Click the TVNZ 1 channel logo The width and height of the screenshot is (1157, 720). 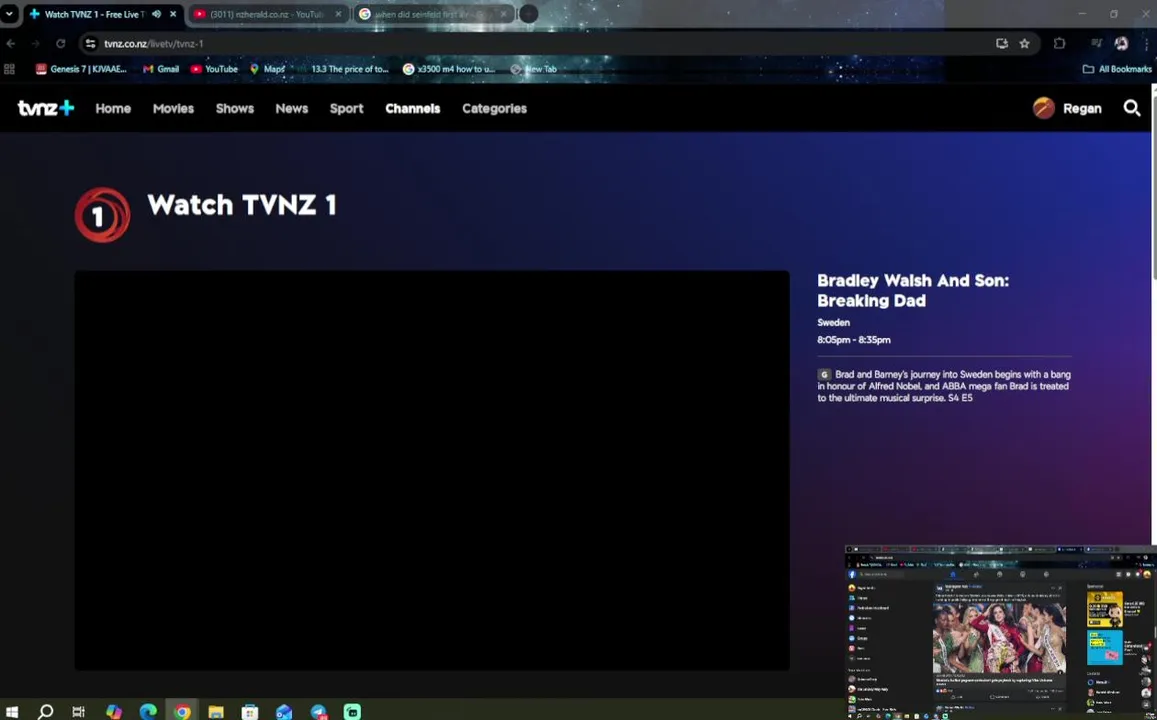(103, 215)
